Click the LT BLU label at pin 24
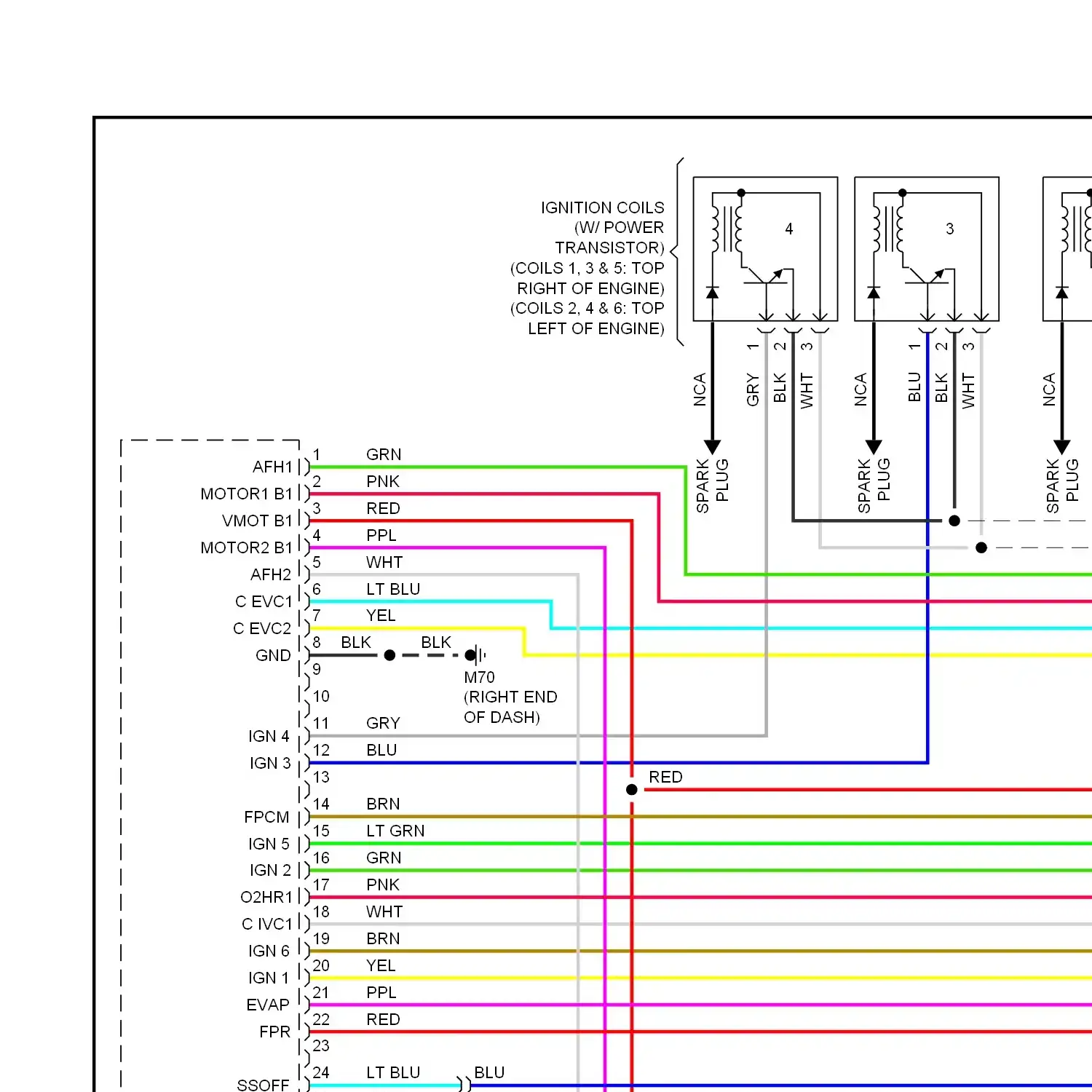The width and height of the screenshot is (1092, 1092). [x=393, y=1072]
